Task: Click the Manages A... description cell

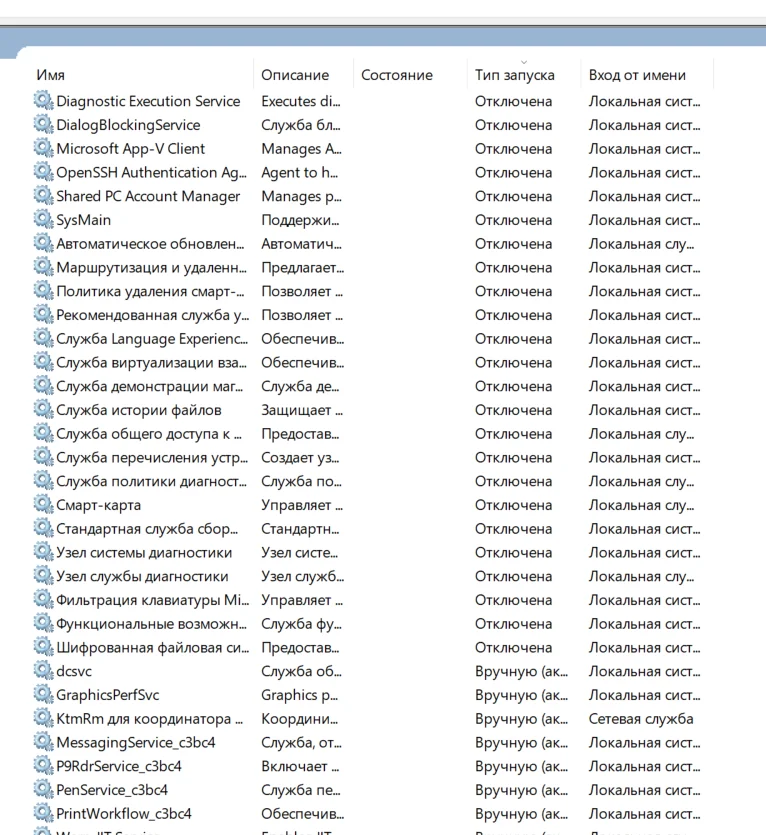Action: [x=301, y=149]
